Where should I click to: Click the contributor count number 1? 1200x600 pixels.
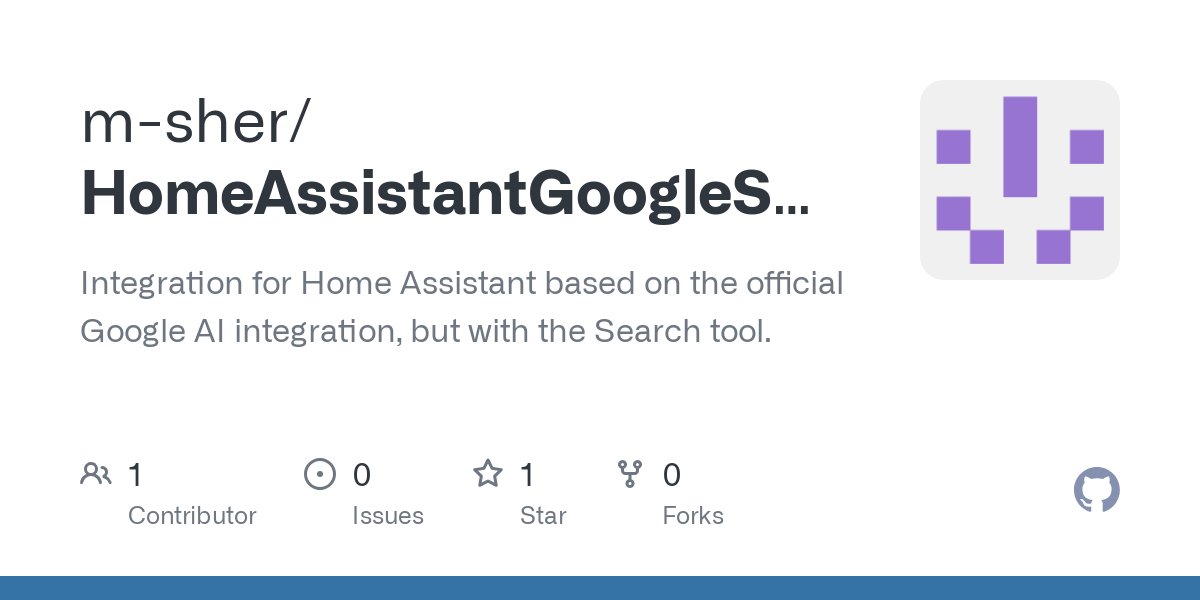pyautogui.click(x=135, y=474)
